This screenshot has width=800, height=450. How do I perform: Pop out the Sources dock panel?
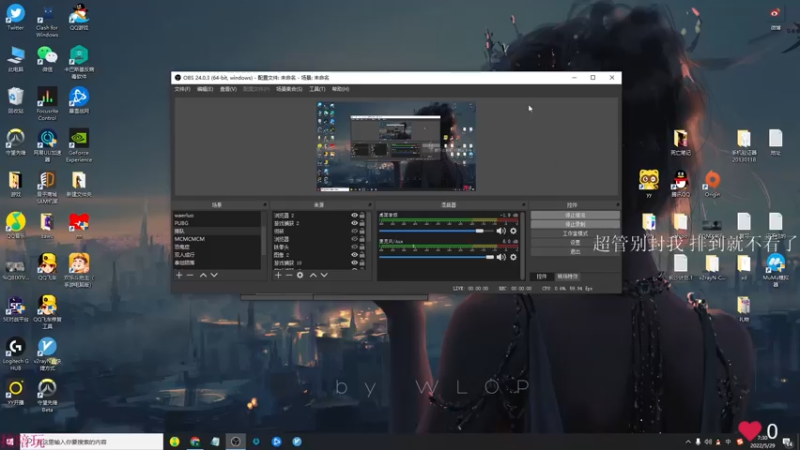tap(370, 205)
